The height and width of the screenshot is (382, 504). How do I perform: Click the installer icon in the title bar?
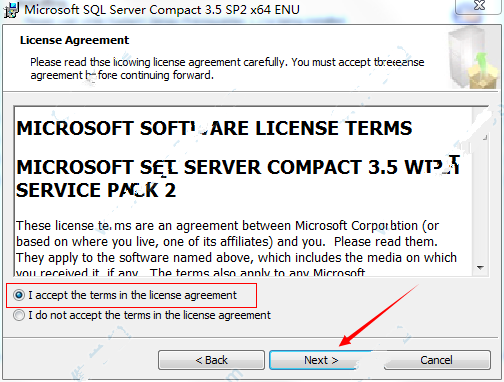(11, 10)
